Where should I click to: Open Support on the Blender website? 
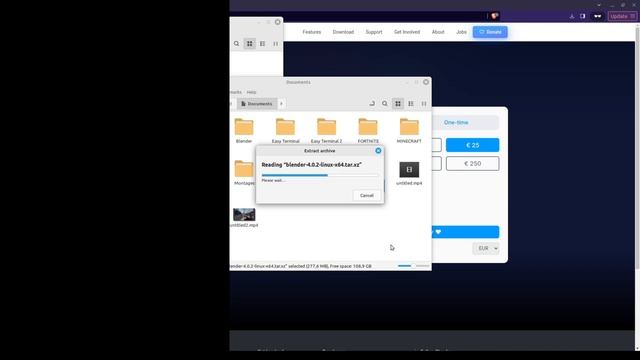374,32
